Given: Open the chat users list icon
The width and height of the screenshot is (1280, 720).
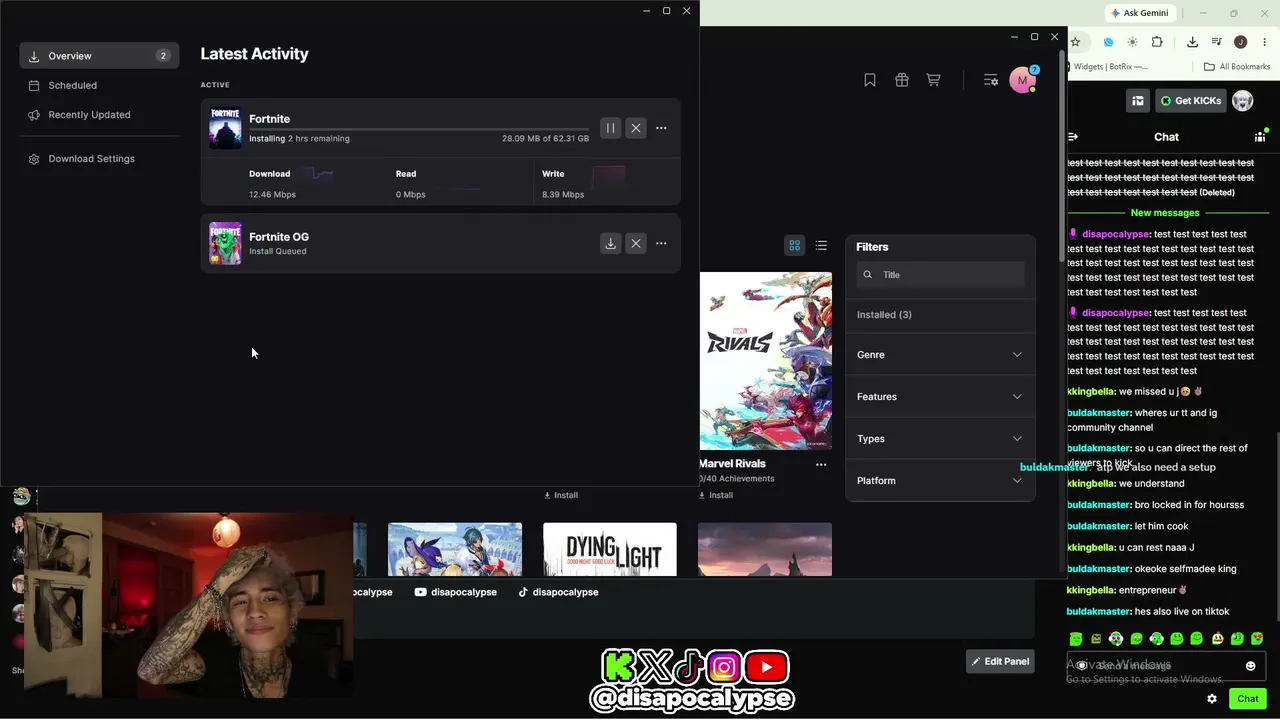Looking at the screenshot, I should [x=1261, y=136].
